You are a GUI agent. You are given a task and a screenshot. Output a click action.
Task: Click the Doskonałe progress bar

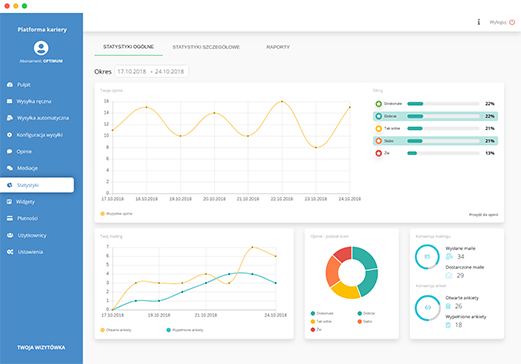443,104
